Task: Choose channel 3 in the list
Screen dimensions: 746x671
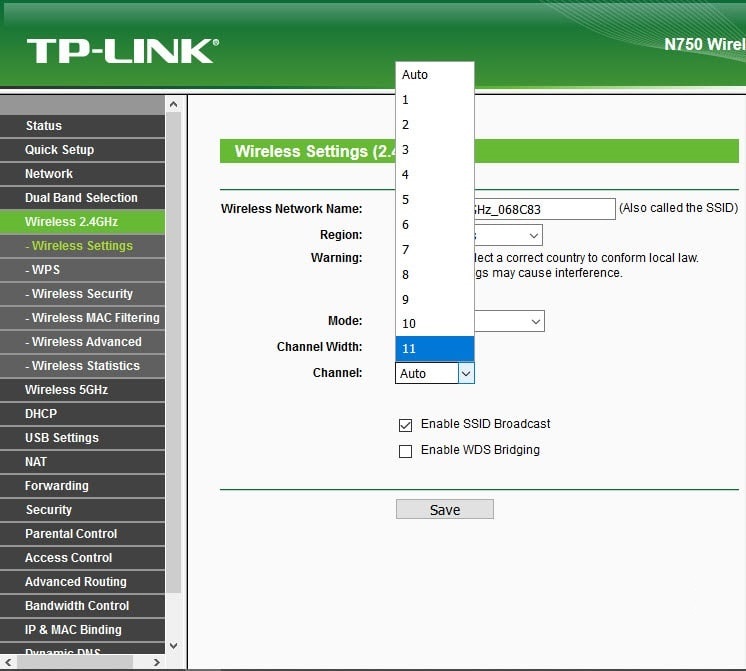Action: coord(435,149)
